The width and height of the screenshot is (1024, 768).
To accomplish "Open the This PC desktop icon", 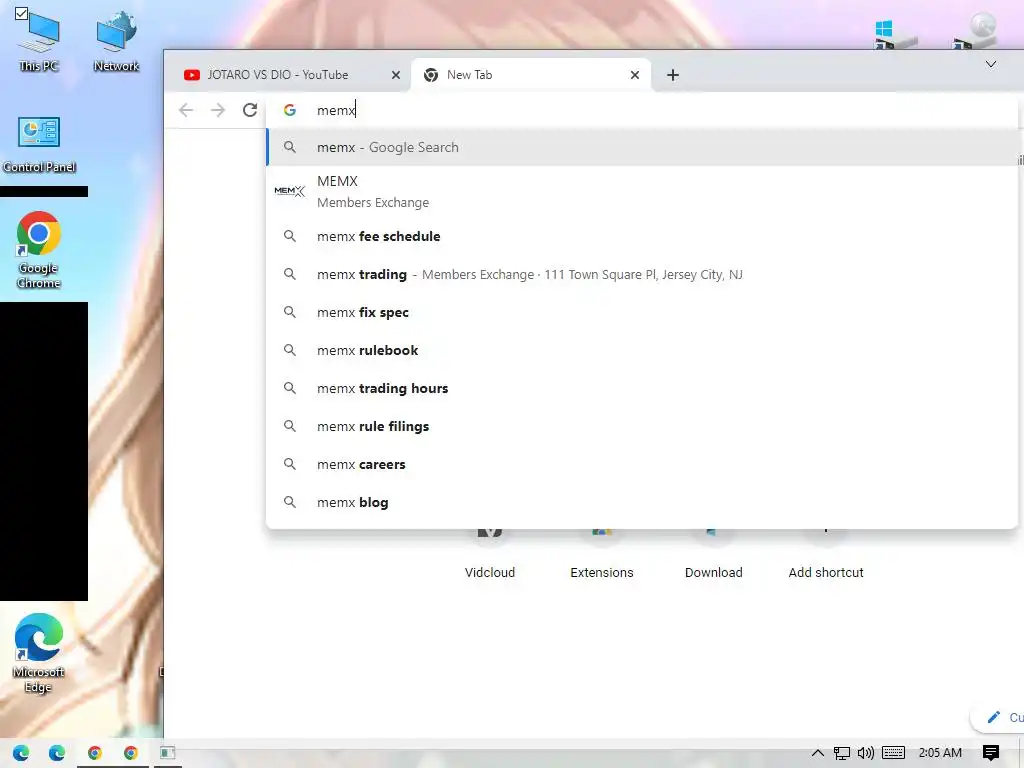I will (x=39, y=40).
